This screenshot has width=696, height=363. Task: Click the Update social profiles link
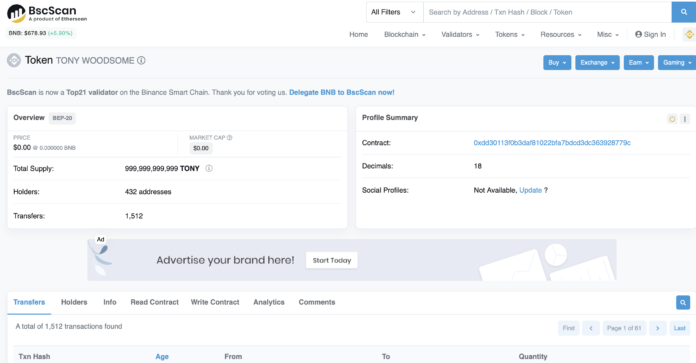click(x=530, y=190)
